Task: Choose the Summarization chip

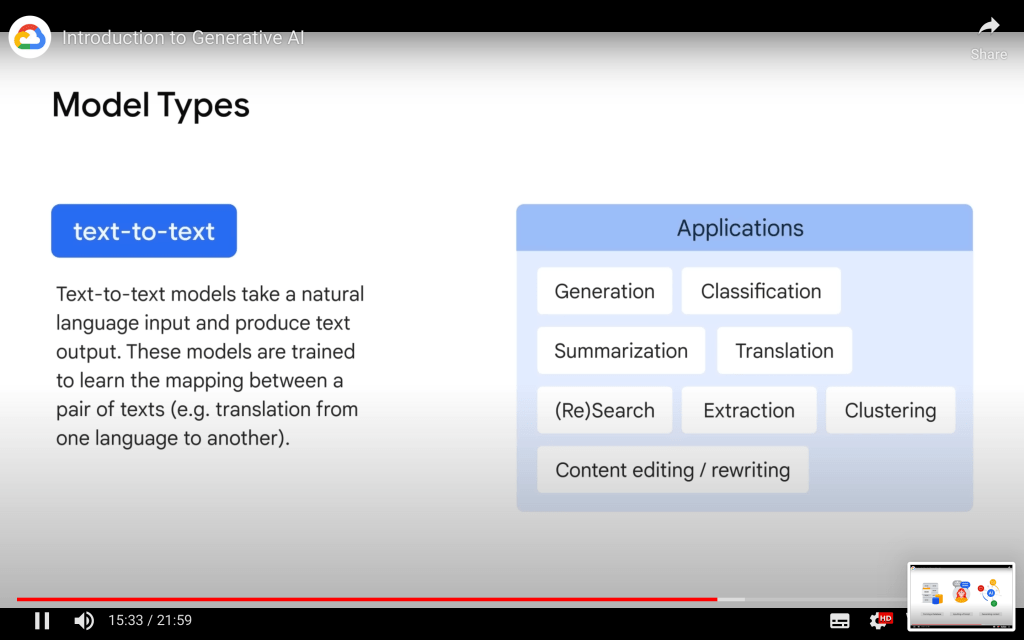Action: (621, 351)
